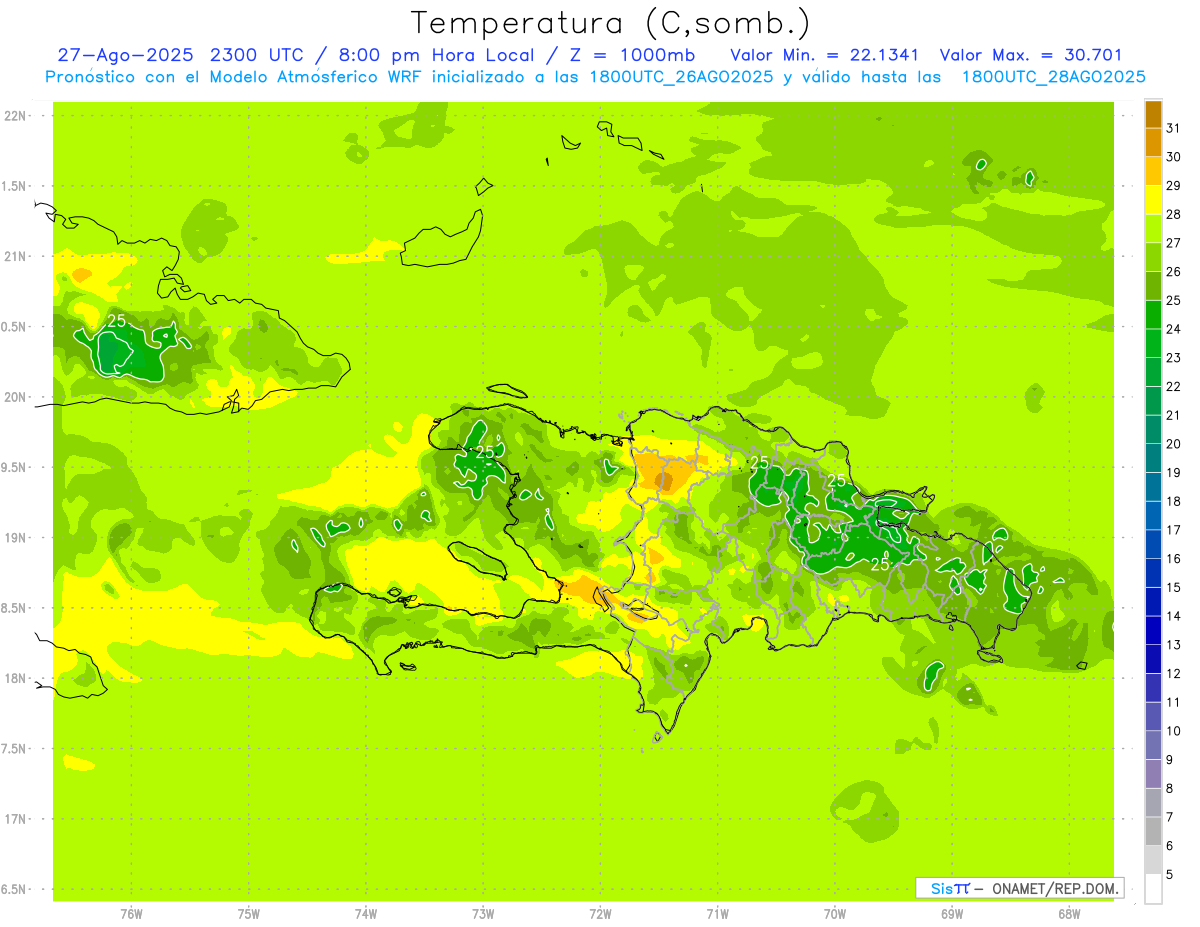Click legend value "31" on the color scale

[1173, 128]
